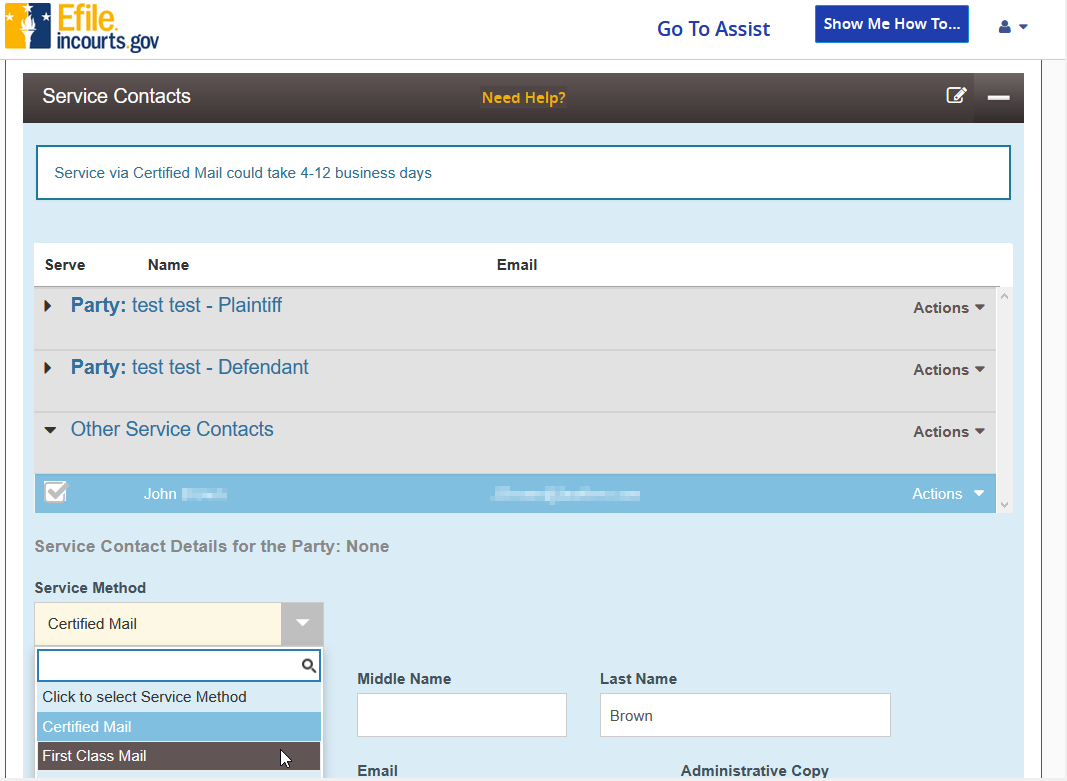Viewport: 1067px width, 781px height.
Task: Click the magnifier icon in dropdown search box
Action: pos(308,665)
